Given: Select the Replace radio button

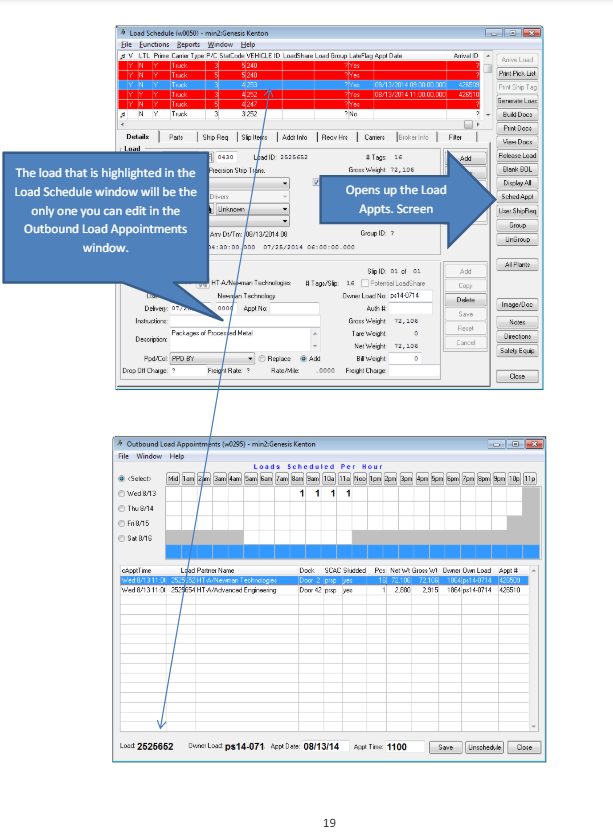Looking at the screenshot, I should 262,359.
